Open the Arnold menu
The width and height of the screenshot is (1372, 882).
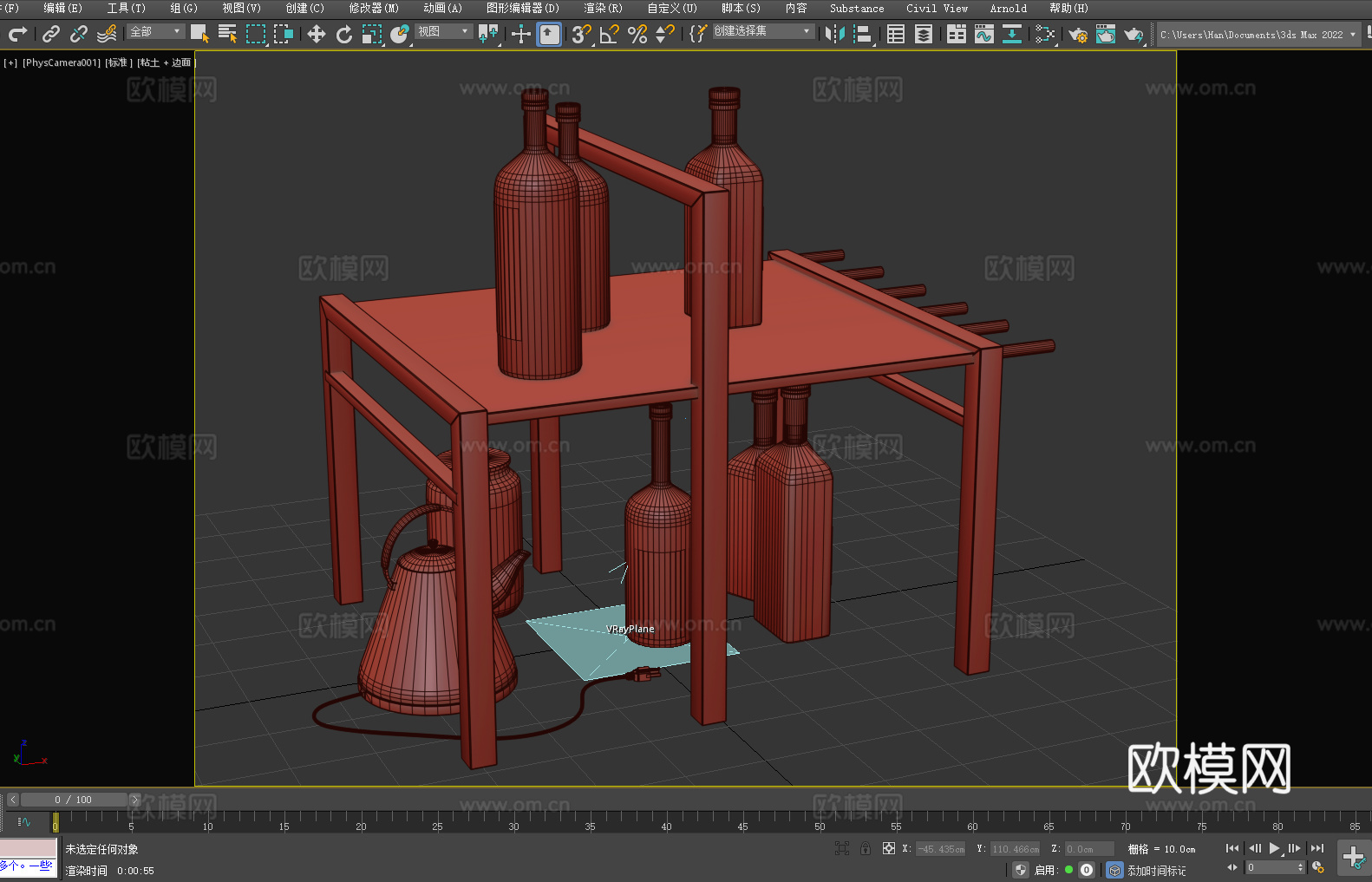[x=1008, y=8]
